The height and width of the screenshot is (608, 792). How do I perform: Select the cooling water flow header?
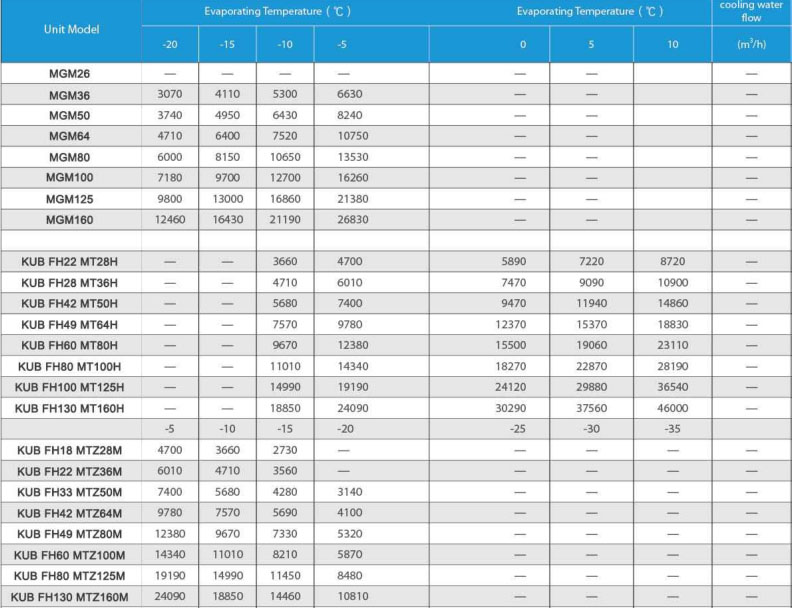(751, 11)
